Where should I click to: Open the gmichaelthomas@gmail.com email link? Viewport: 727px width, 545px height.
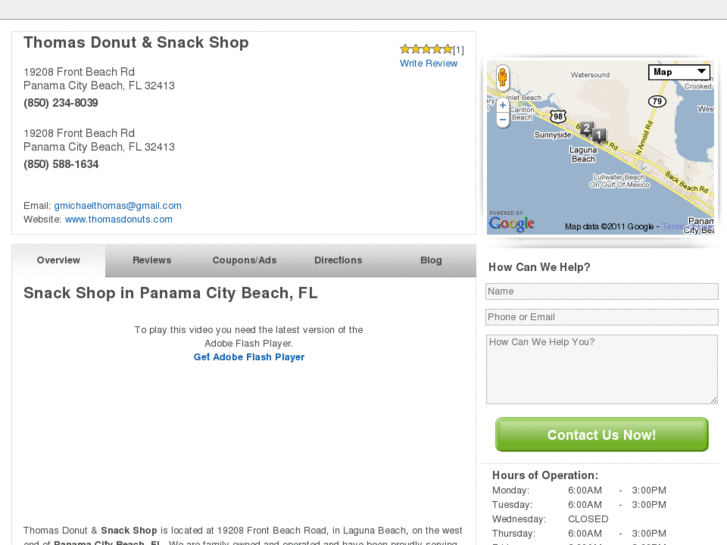118,206
